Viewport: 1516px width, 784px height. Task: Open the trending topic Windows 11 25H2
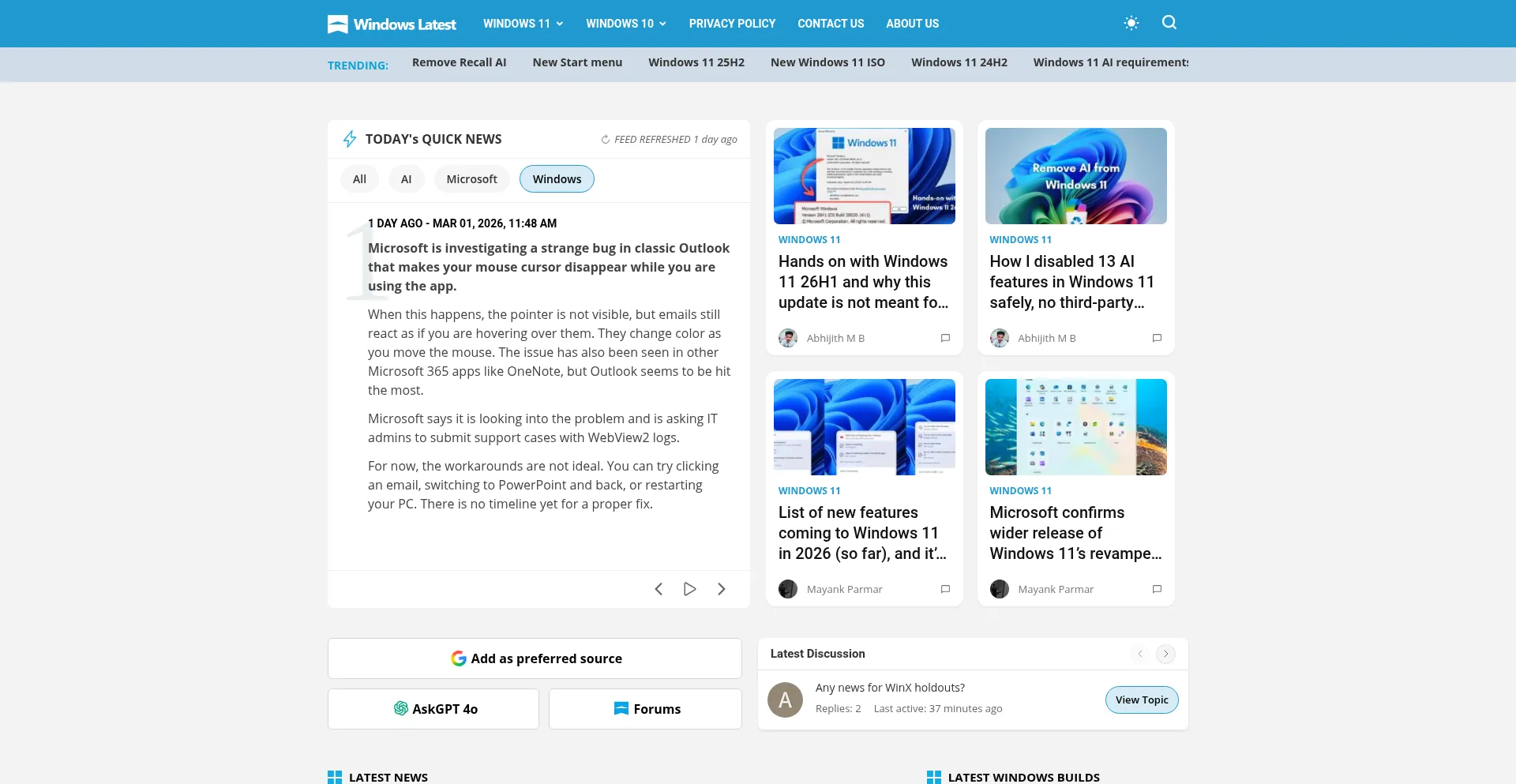(696, 62)
